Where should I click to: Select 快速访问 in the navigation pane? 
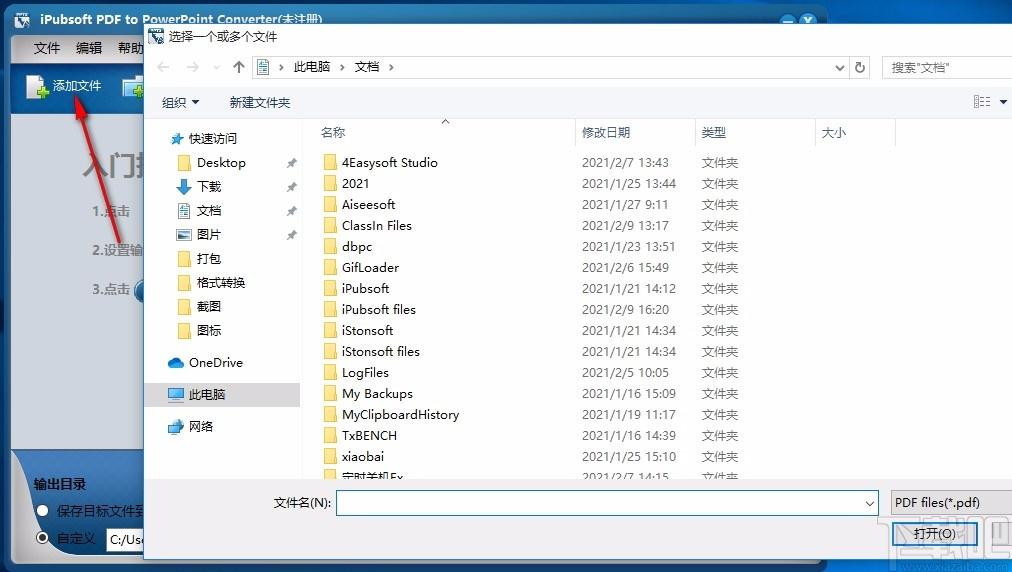(x=212, y=139)
